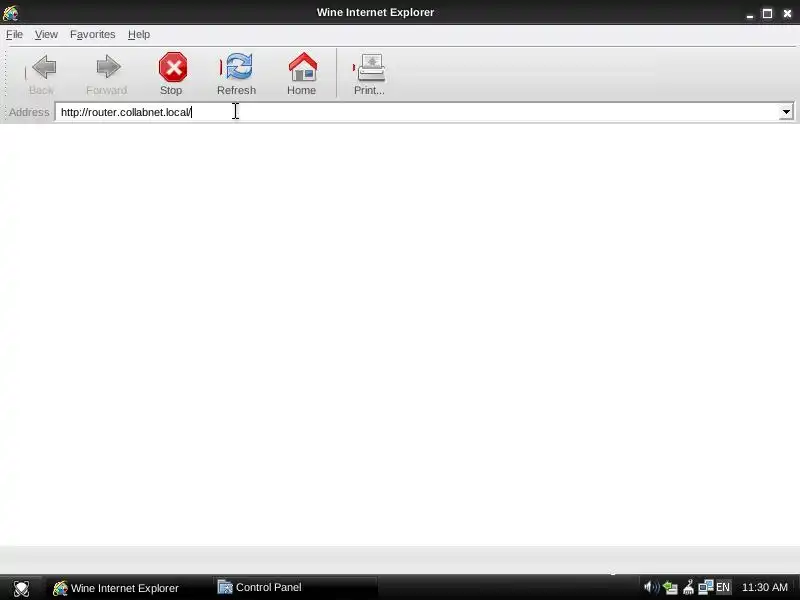Open the volume speaker tray icon
Viewport: 800px width, 600px height.
coord(651,587)
